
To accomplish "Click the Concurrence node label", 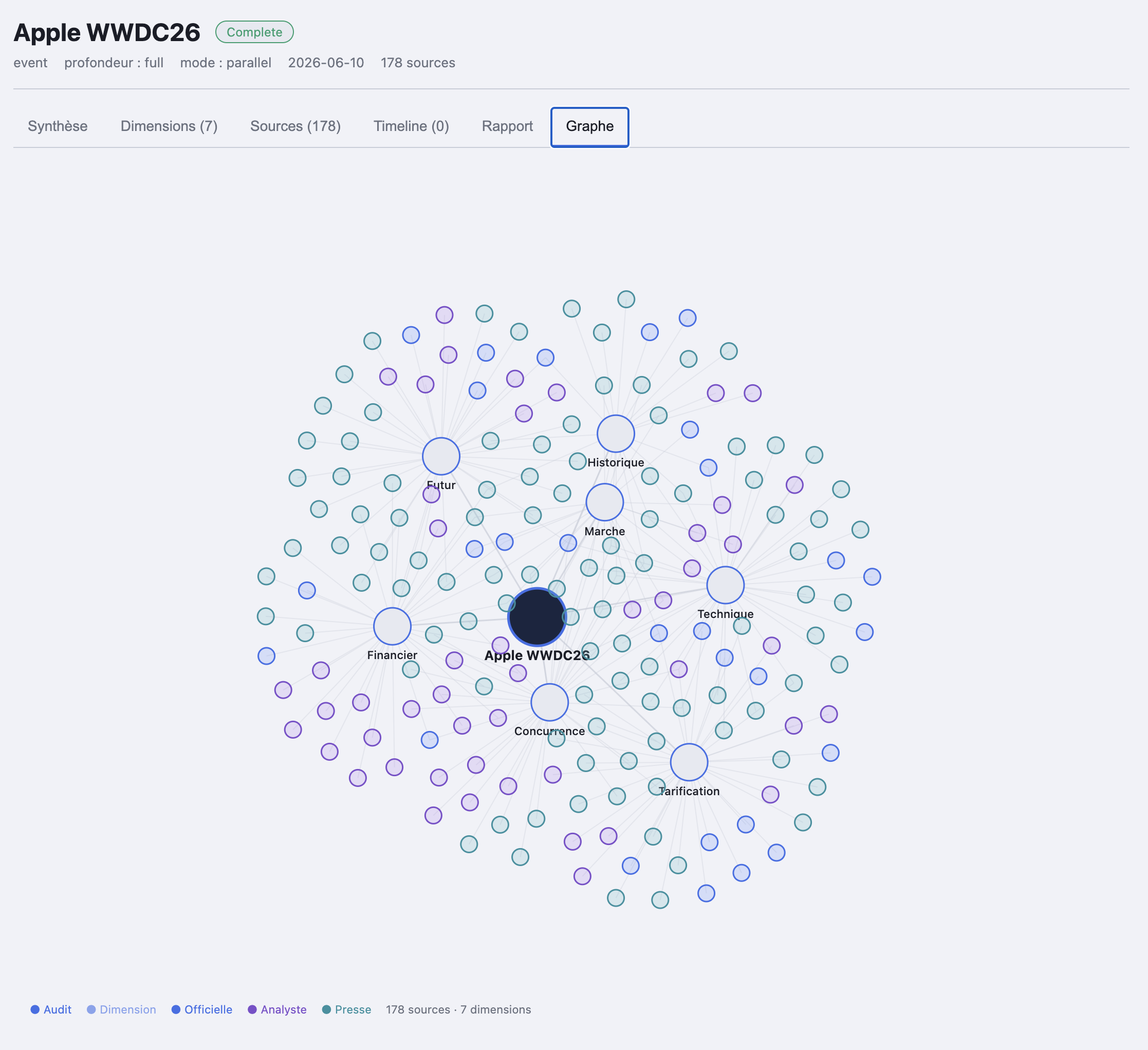I will 549,732.
